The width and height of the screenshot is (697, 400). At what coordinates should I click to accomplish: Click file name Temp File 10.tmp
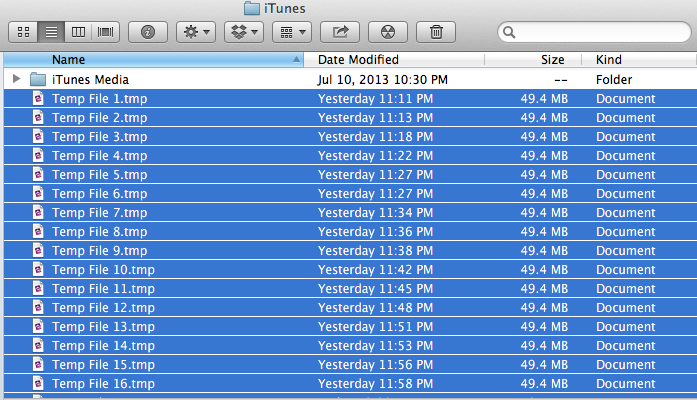[104, 270]
